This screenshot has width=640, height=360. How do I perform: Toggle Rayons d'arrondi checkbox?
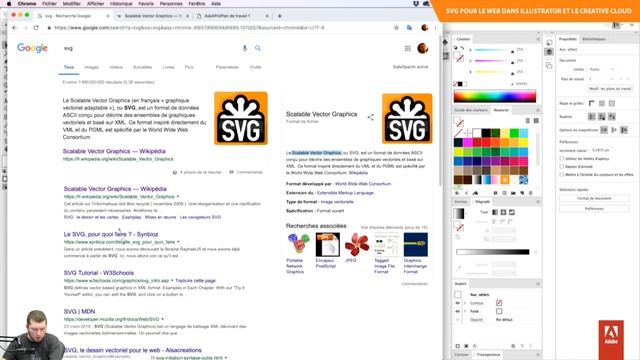[562, 167]
